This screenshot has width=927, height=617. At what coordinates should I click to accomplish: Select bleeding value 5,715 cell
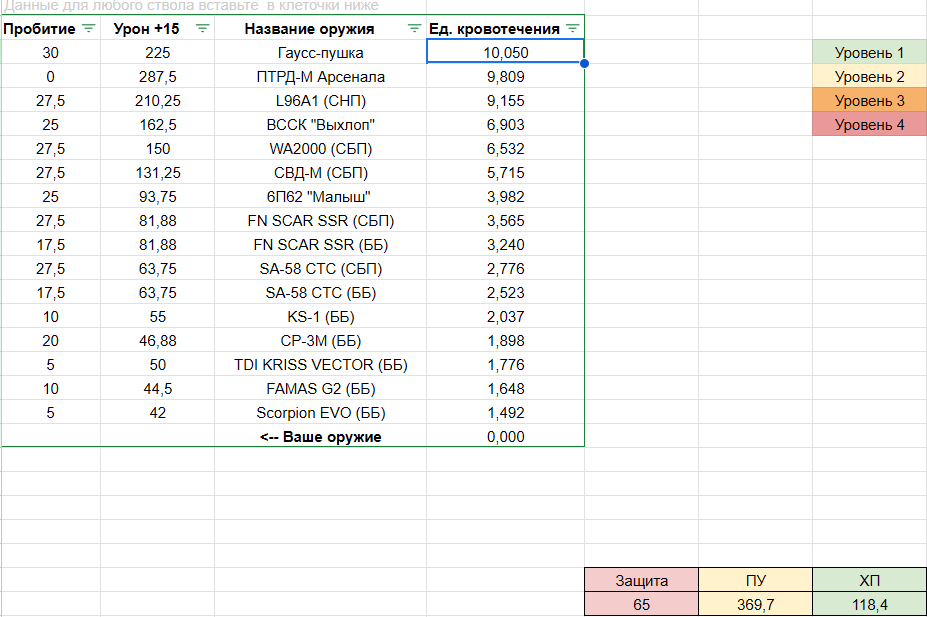coord(505,173)
